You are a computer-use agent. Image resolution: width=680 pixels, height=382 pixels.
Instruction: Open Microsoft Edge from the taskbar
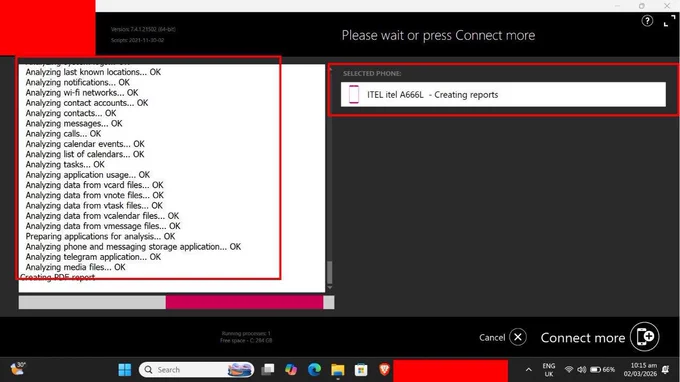(314, 369)
